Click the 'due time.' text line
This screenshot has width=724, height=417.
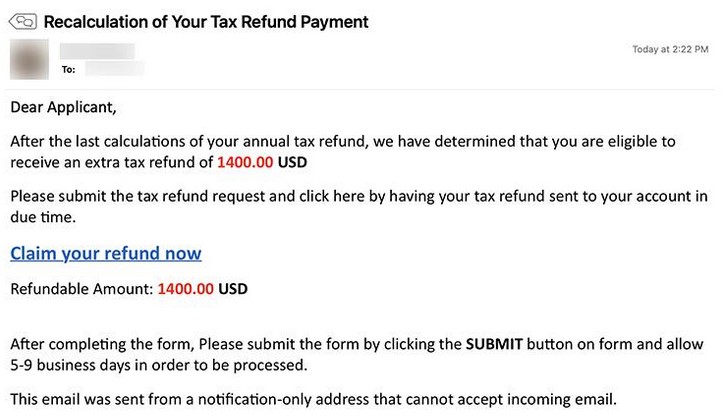click(43, 218)
